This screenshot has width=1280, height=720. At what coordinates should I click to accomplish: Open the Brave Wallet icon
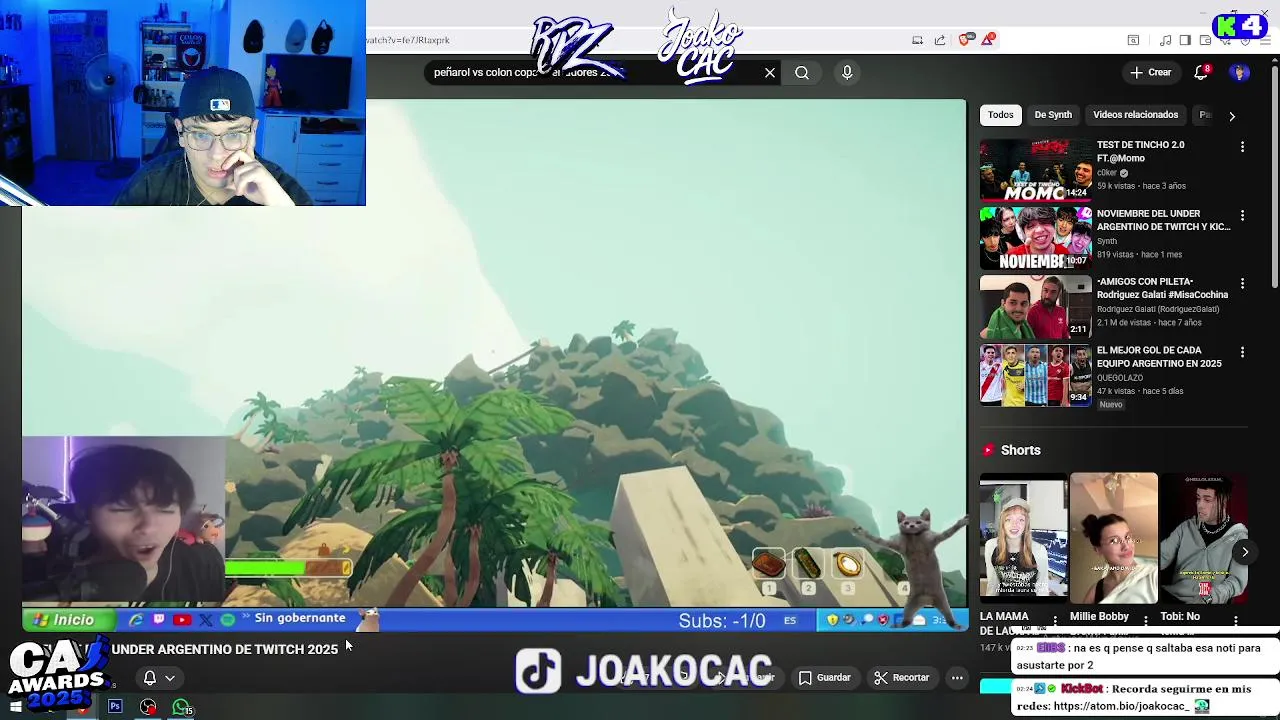coord(1205,40)
